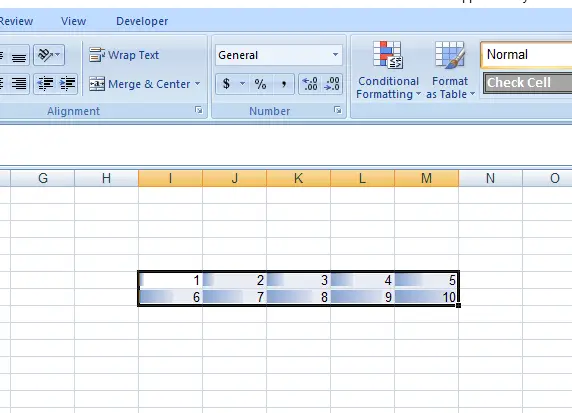Apply Percent Style format
The image size is (572, 413).
260,84
